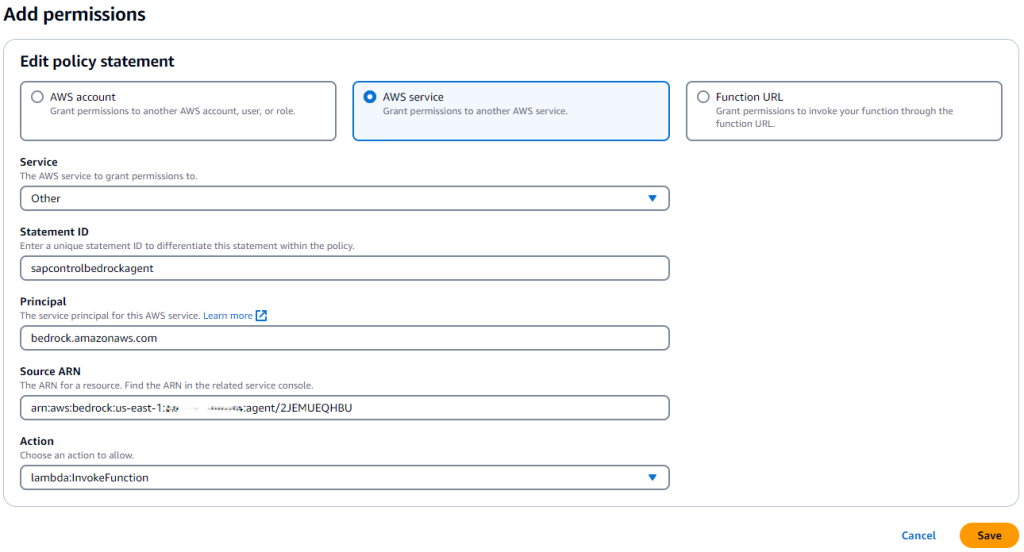Screen dimensions: 1024x552
Task: Click 'The AWS service to grant permissions to.' text
Action: click(108, 176)
